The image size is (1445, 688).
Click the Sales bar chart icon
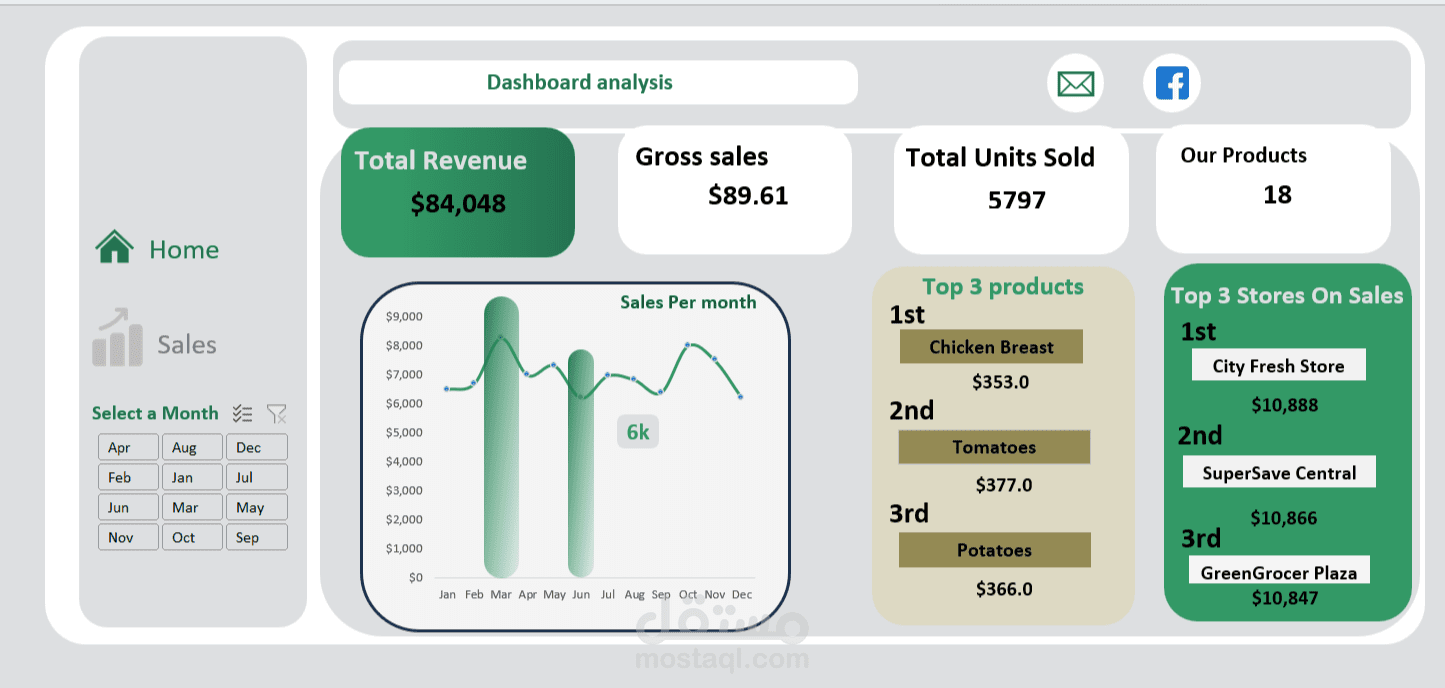[116, 337]
